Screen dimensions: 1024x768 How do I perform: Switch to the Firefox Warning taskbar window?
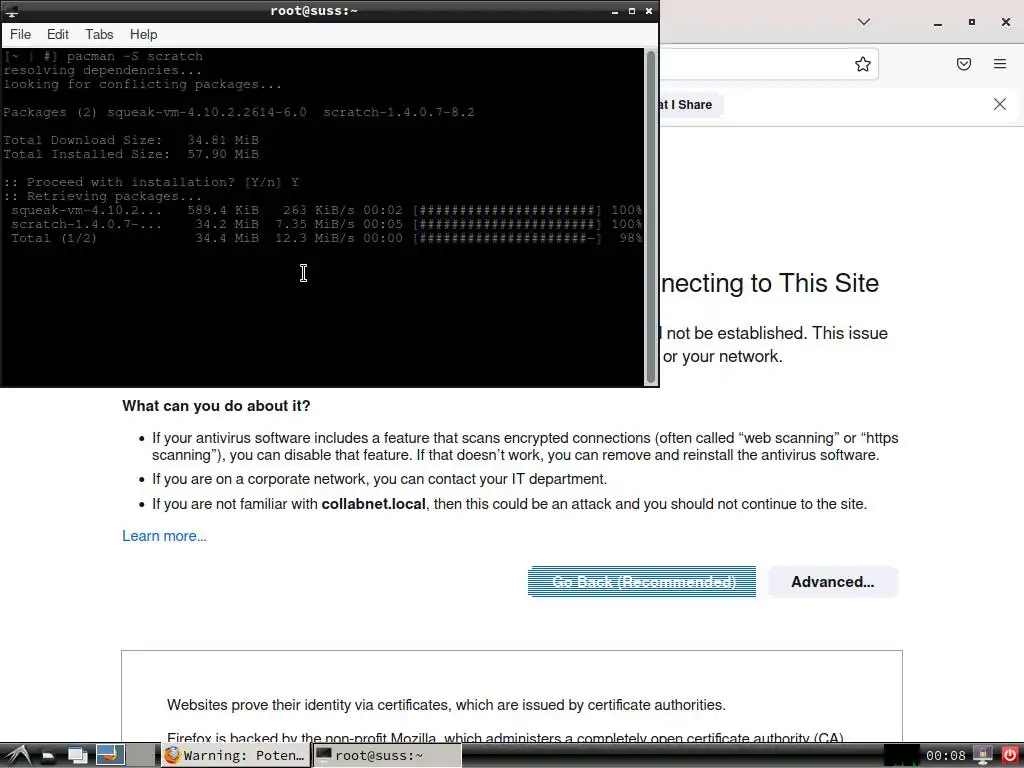[x=235, y=756]
